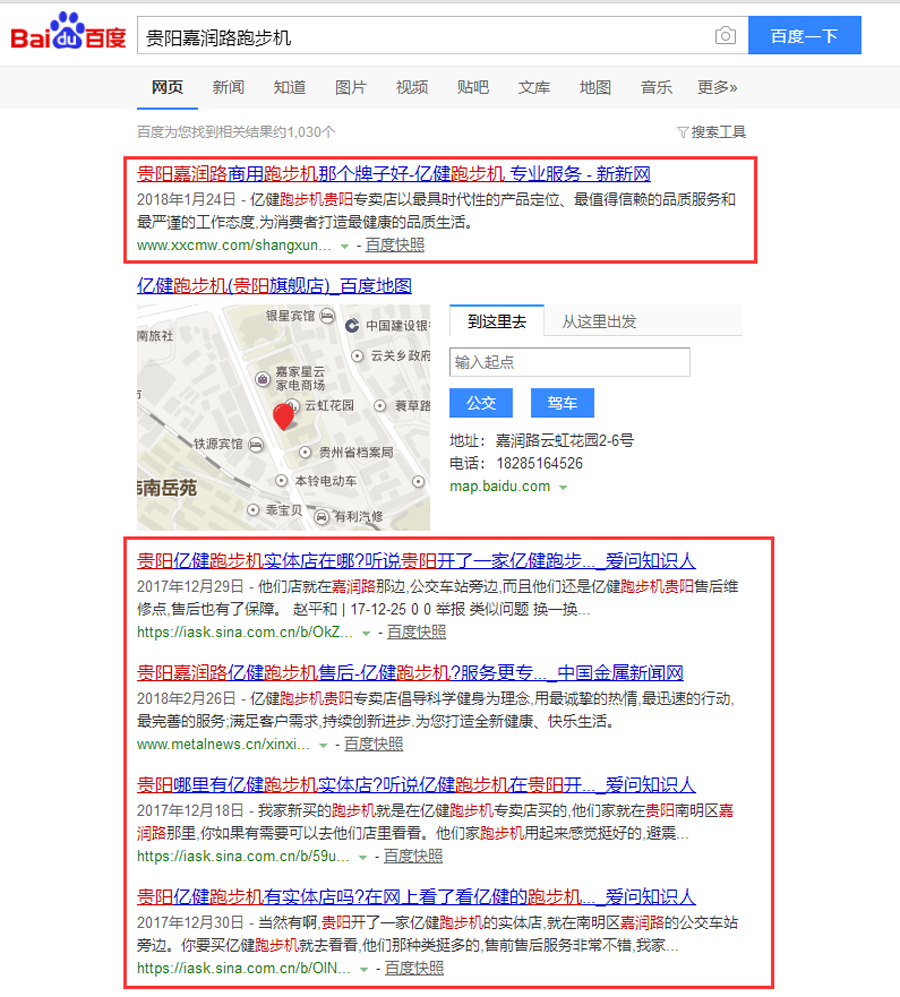Click the https://iask.sina.com.cn/b/OkZ URL
This screenshot has height=997, width=900.
pos(245,632)
